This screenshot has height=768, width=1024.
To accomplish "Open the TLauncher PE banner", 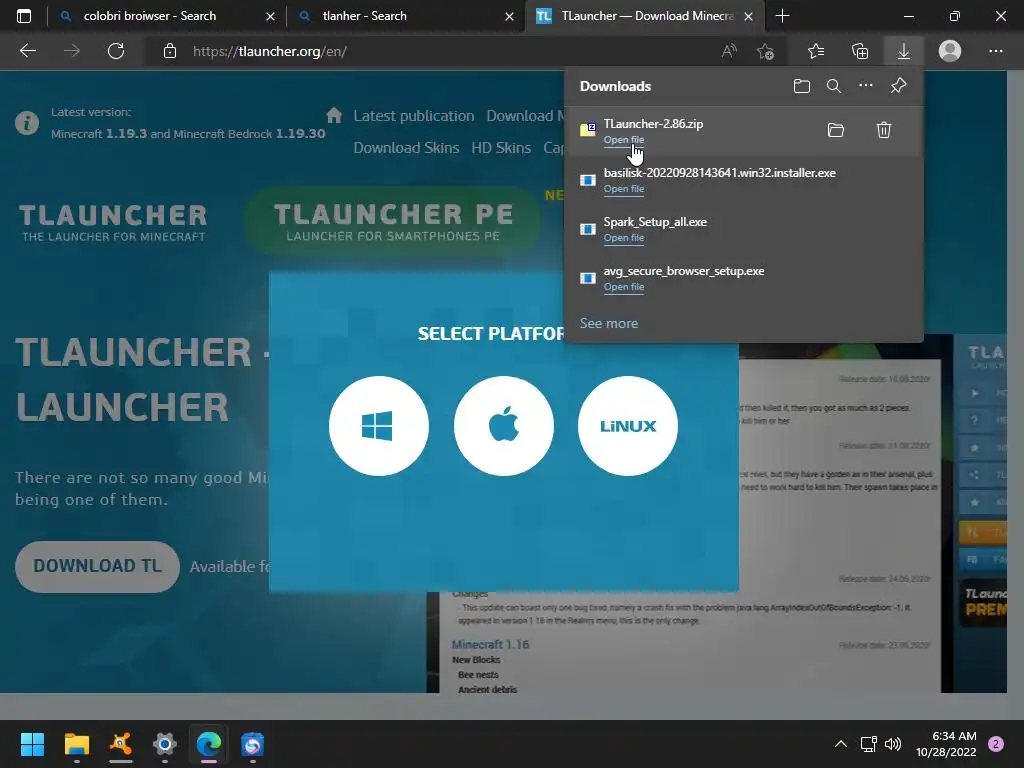I will point(392,221).
